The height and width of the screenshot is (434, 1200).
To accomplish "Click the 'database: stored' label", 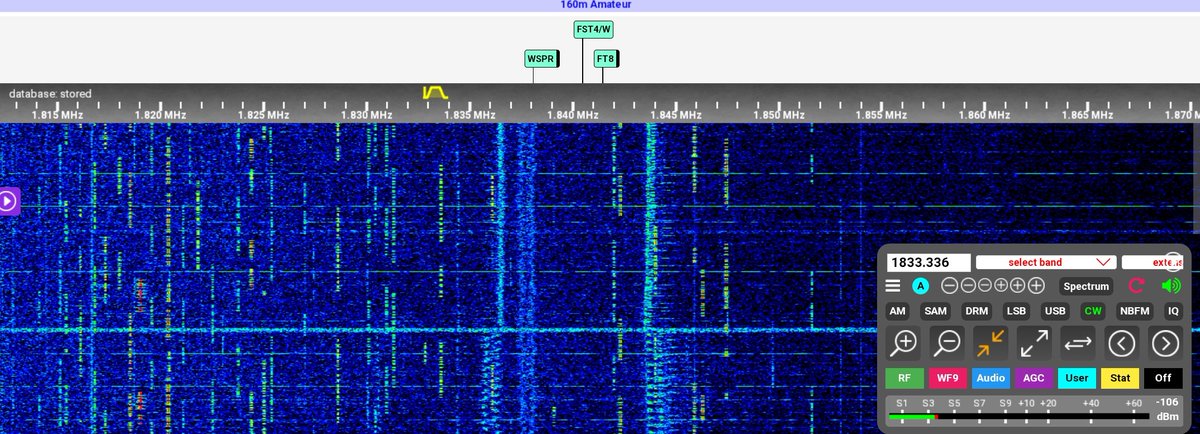I will click(x=50, y=94).
